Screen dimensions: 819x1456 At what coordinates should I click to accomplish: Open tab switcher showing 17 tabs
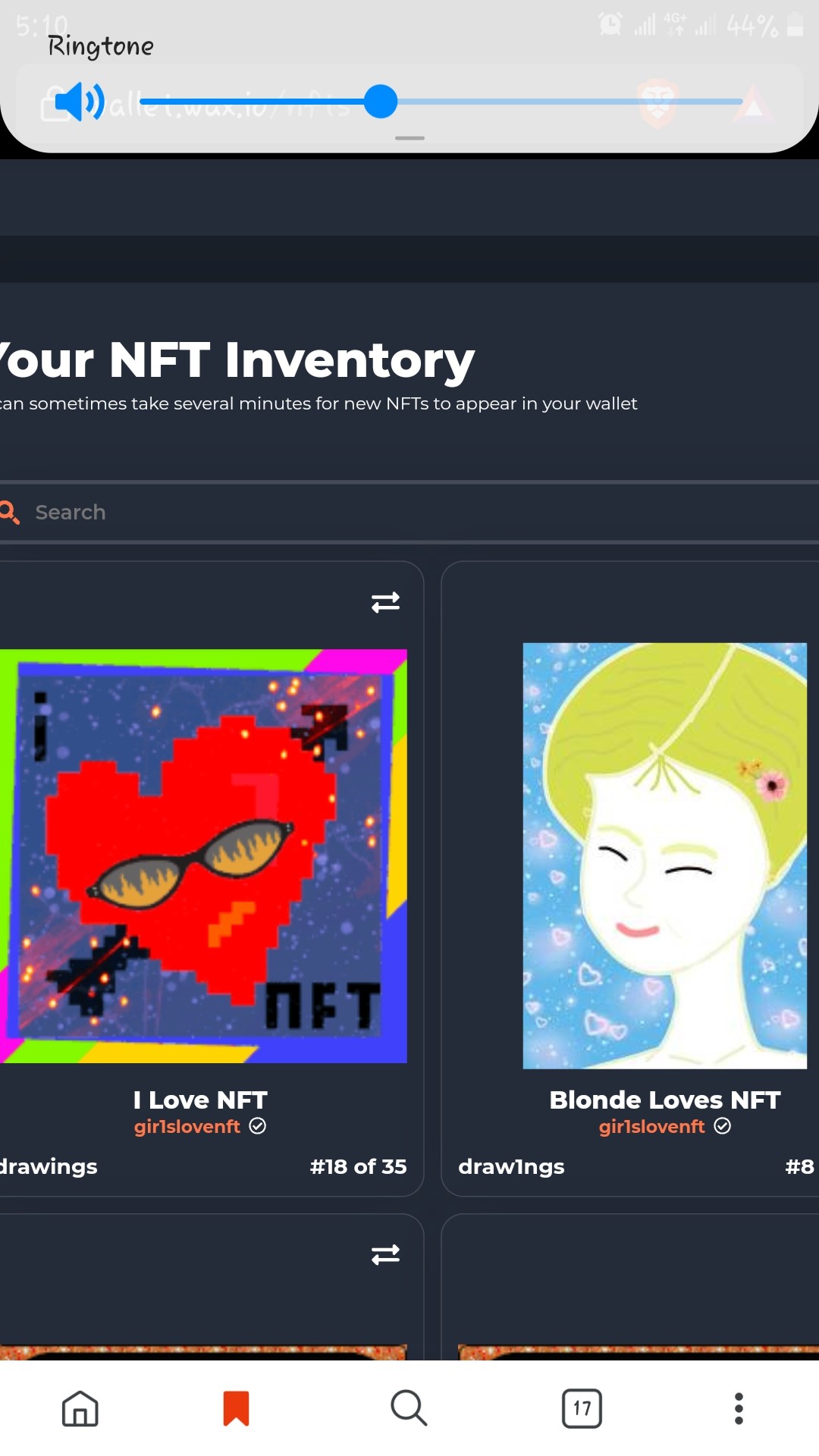[x=582, y=1408]
